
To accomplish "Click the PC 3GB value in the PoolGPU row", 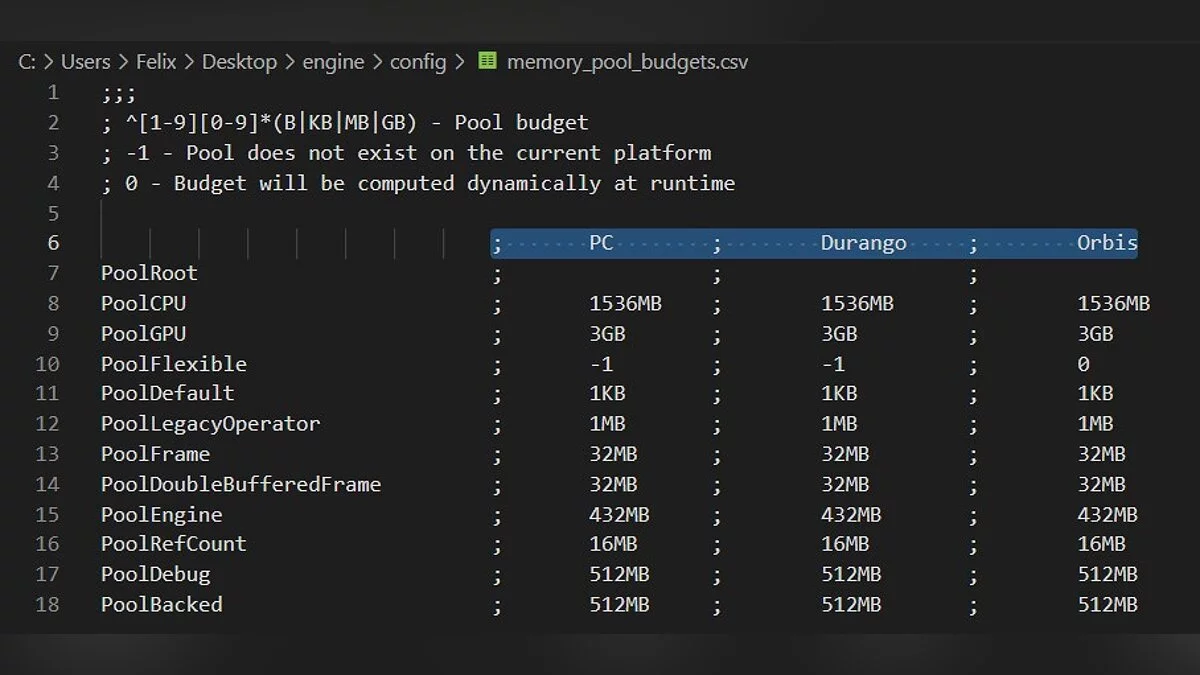I will pos(607,334).
